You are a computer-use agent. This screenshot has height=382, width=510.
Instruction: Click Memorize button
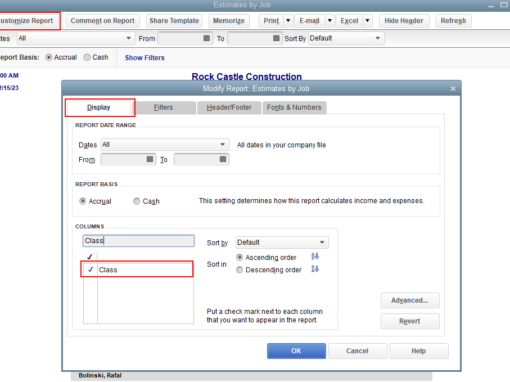pos(229,21)
